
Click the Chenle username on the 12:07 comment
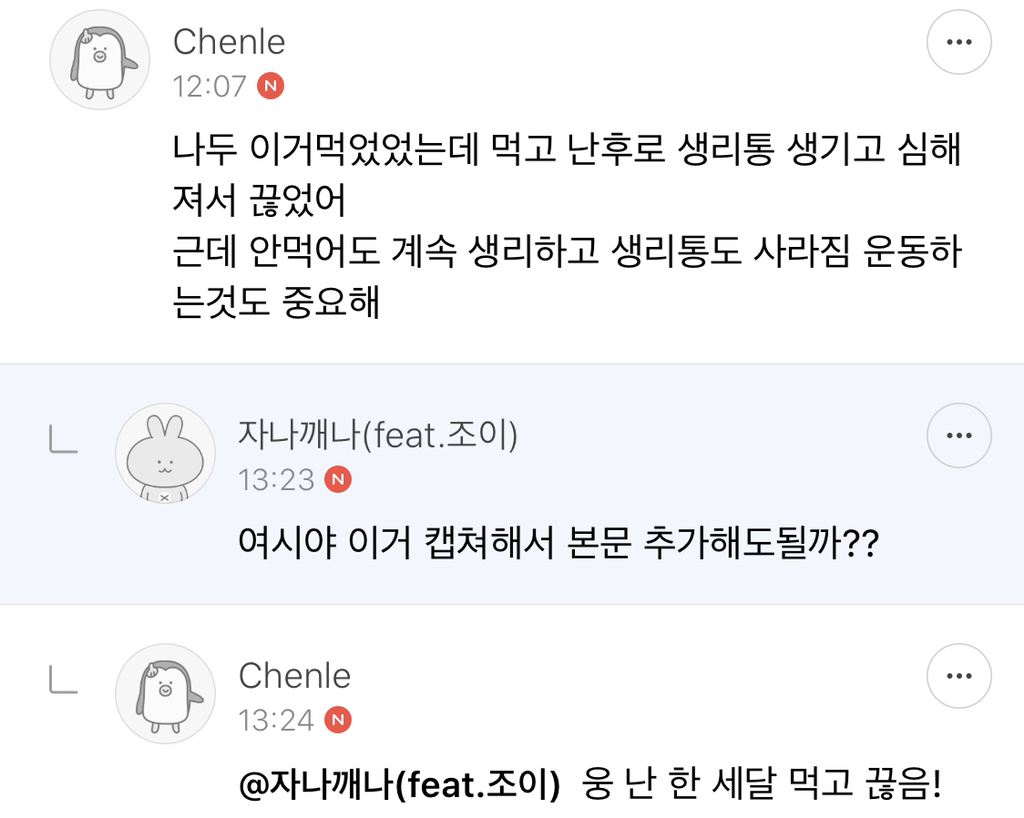click(x=229, y=42)
